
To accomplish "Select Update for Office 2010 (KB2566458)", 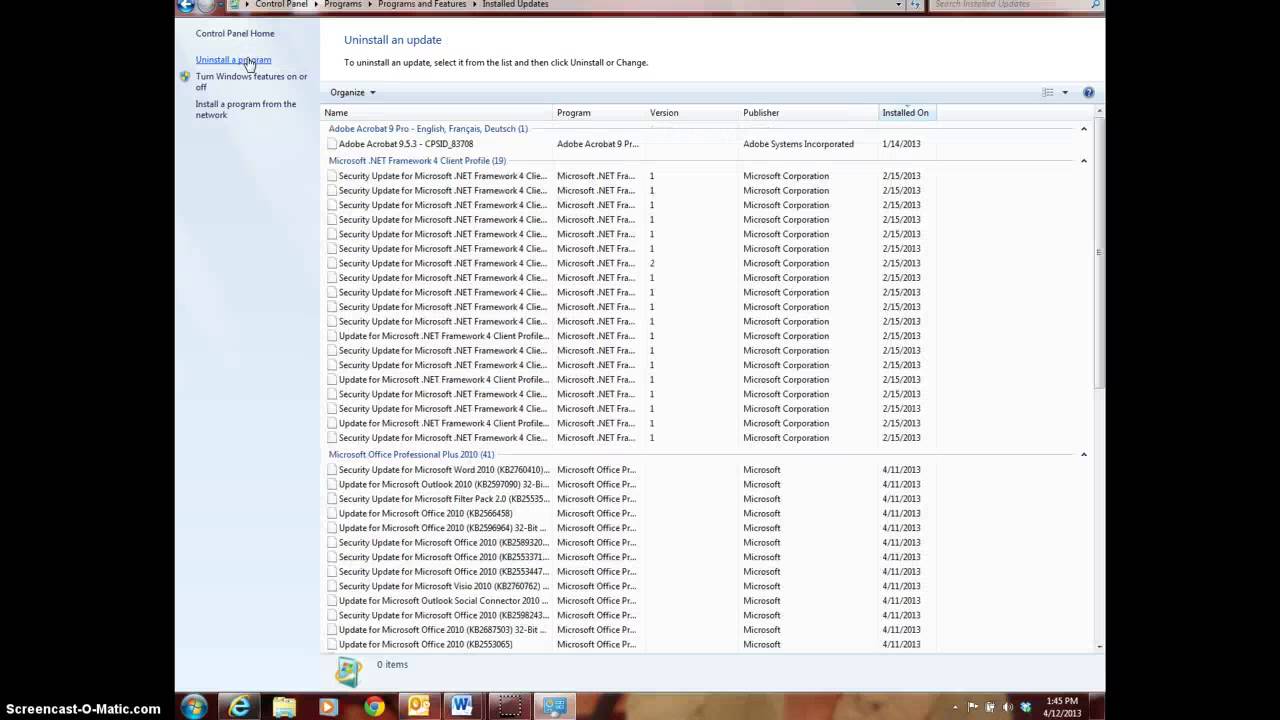I will pos(425,514).
